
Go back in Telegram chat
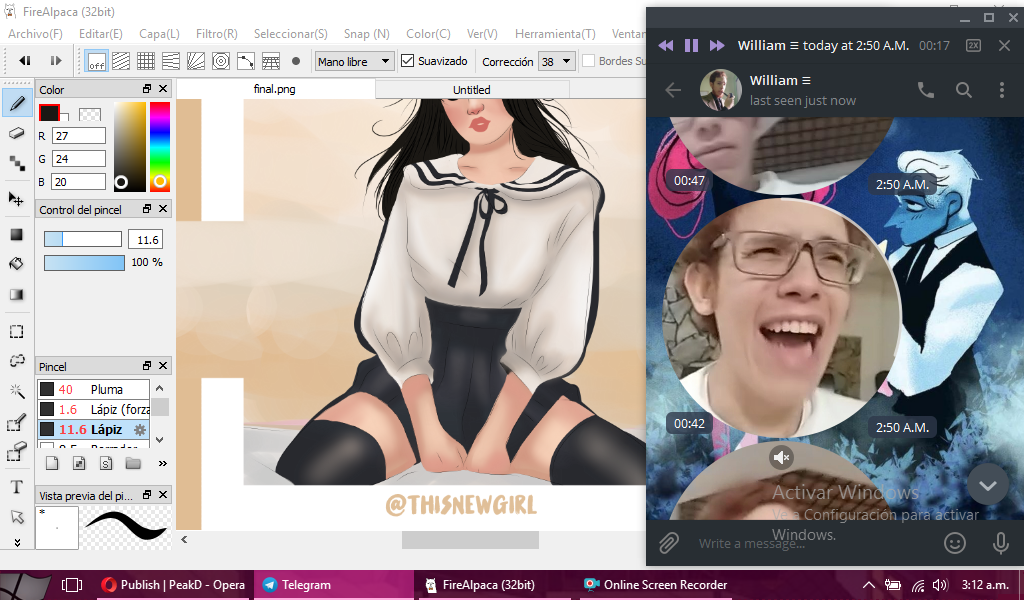tap(673, 90)
